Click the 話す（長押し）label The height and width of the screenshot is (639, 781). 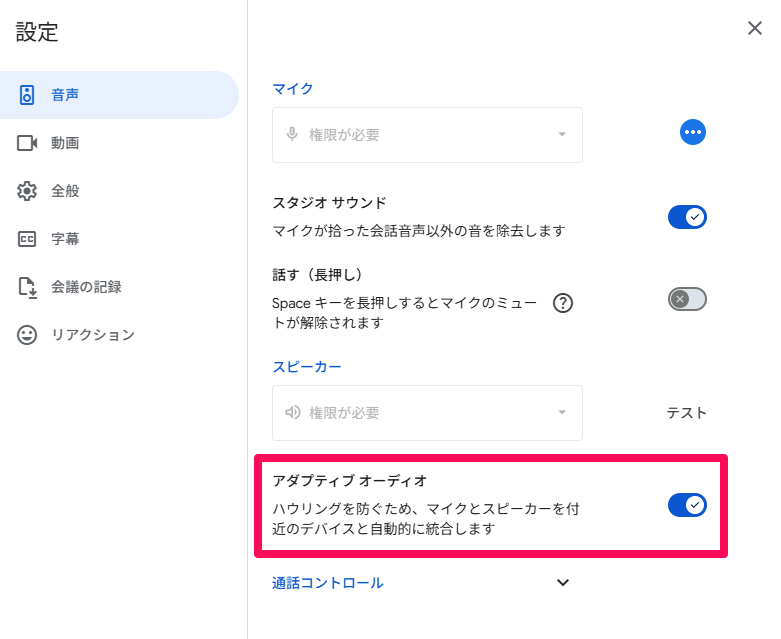[x=317, y=274]
